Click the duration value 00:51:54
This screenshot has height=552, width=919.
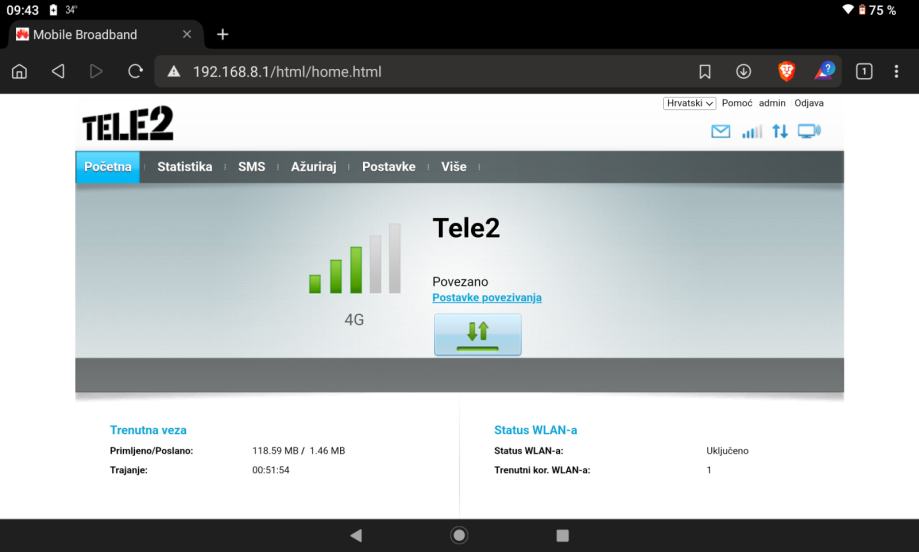[x=271, y=470]
